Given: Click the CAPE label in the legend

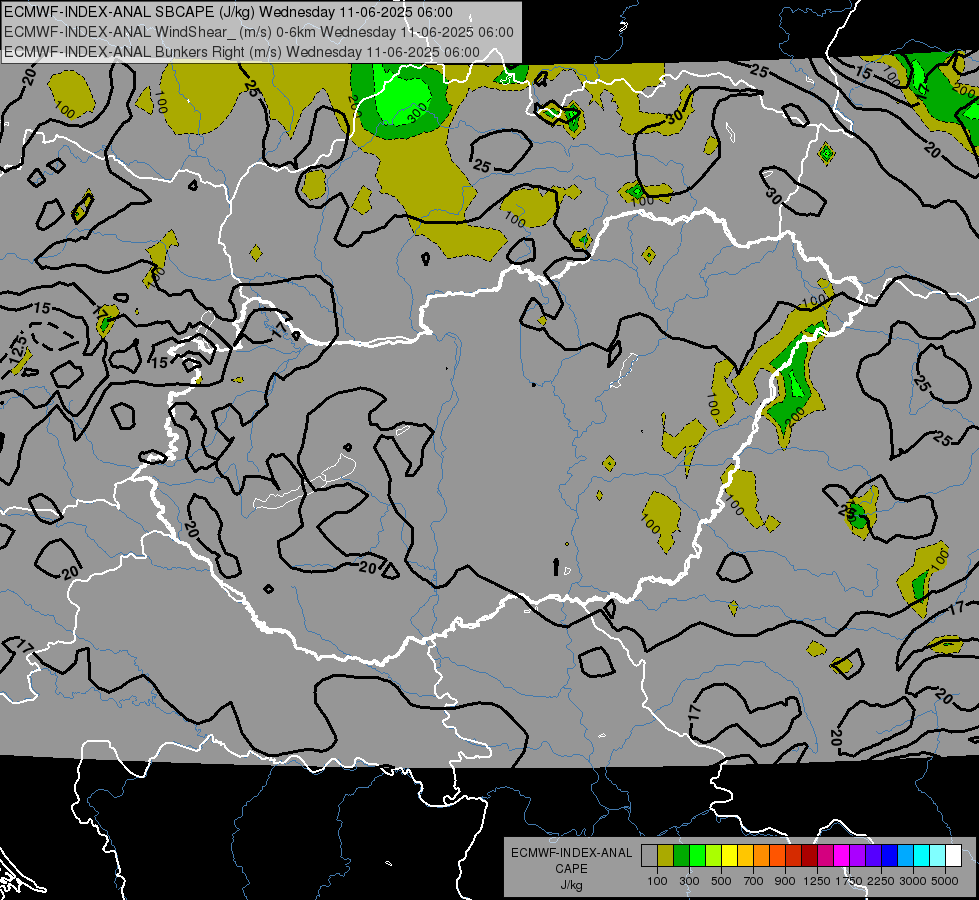Looking at the screenshot, I should (571, 868).
